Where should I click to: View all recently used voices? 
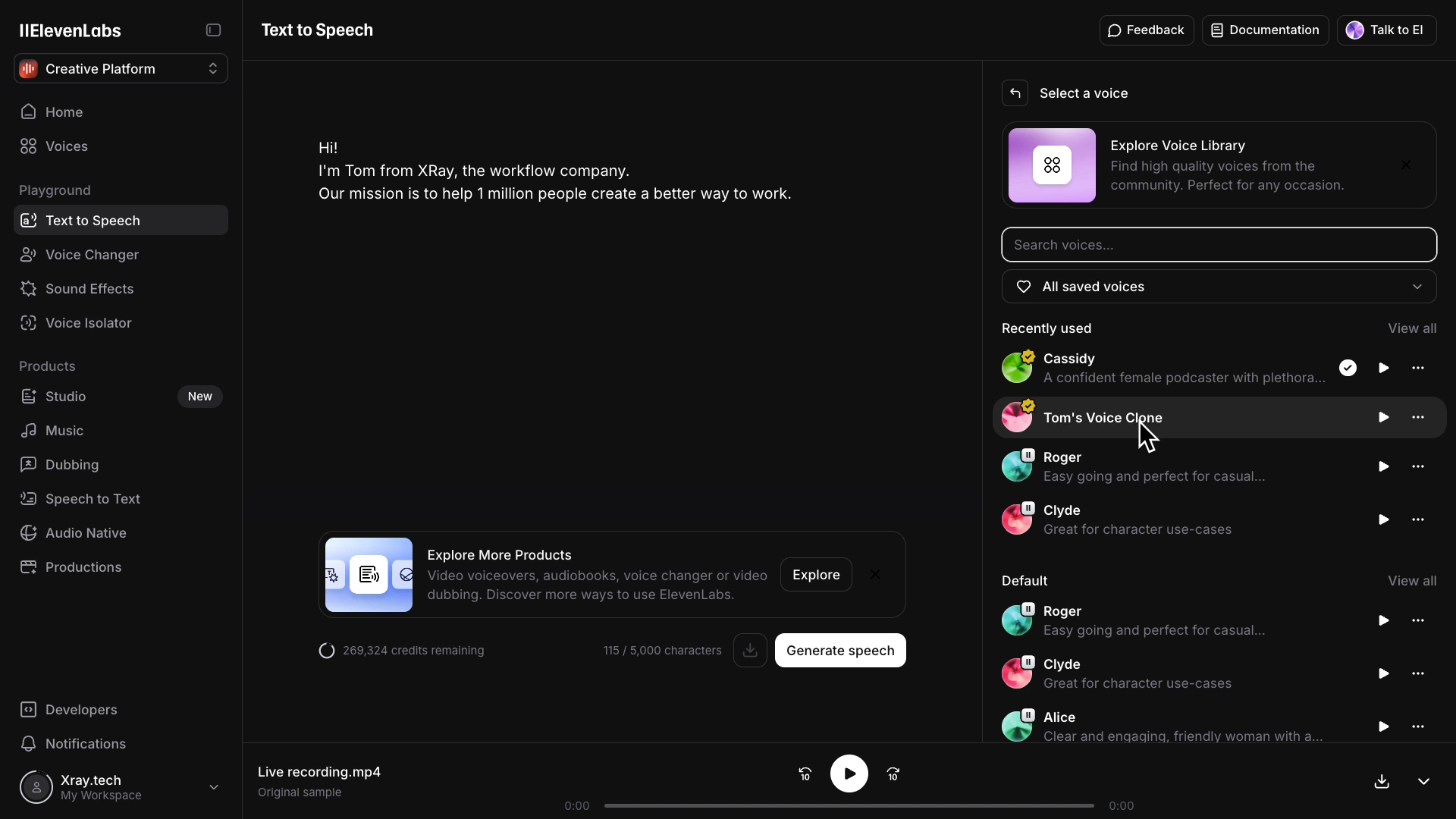[x=1412, y=328]
